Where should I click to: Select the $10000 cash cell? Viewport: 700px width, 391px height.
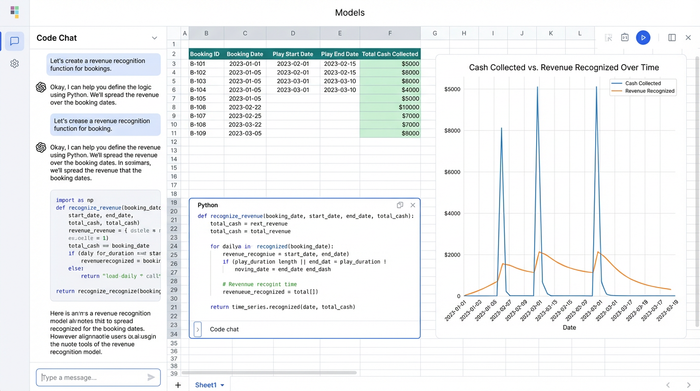click(390, 107)
